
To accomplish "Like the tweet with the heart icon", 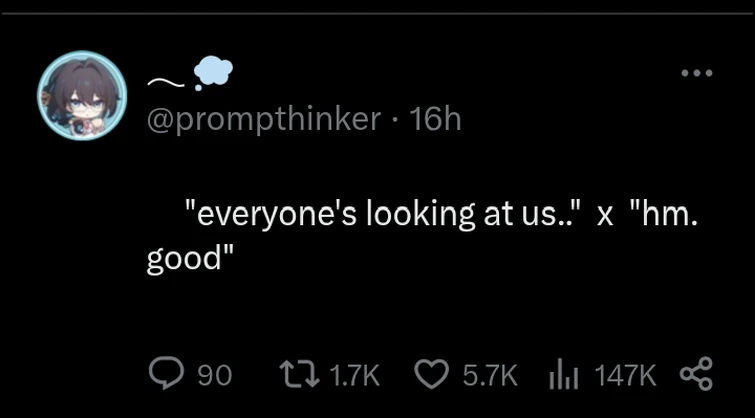I will [x=431, y=374].
